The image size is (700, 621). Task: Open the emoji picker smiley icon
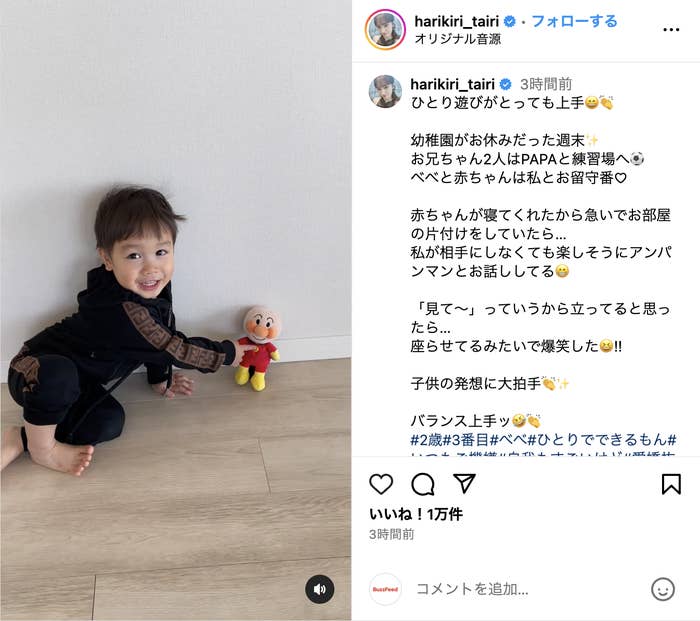[x=663, y=589]
